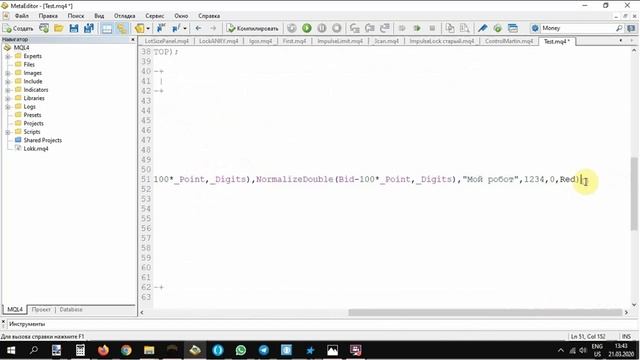Switch to the ControlMartin.mq4 tab
Viewport: 640px width, 360px height.
pyautogui.click(x=509, y=41)
